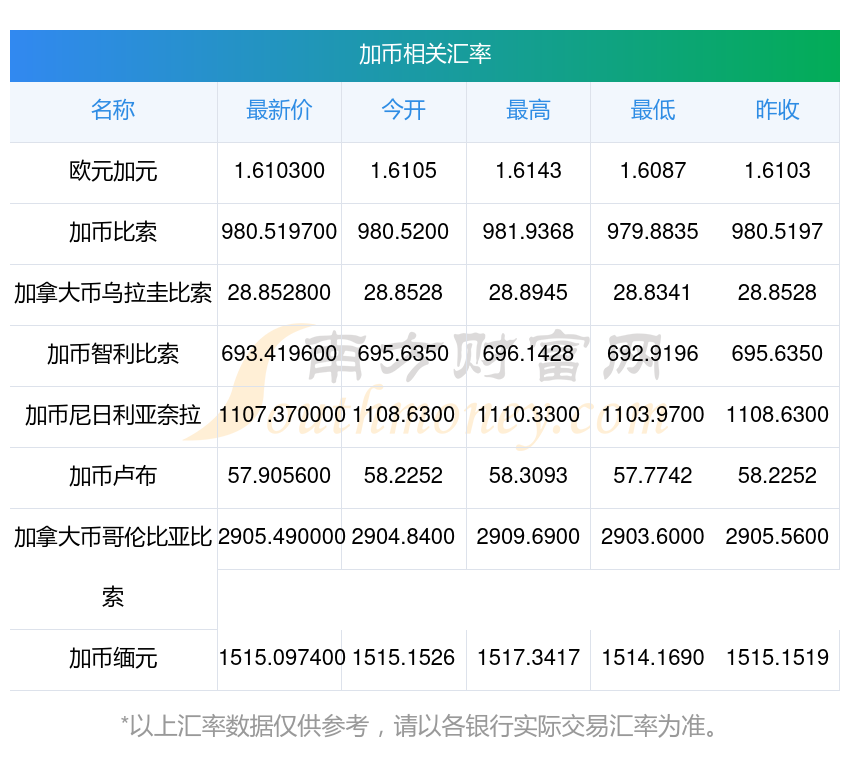850x757 pixels.
Task: Select the 最新价 column header
Action: coord(279,110)
